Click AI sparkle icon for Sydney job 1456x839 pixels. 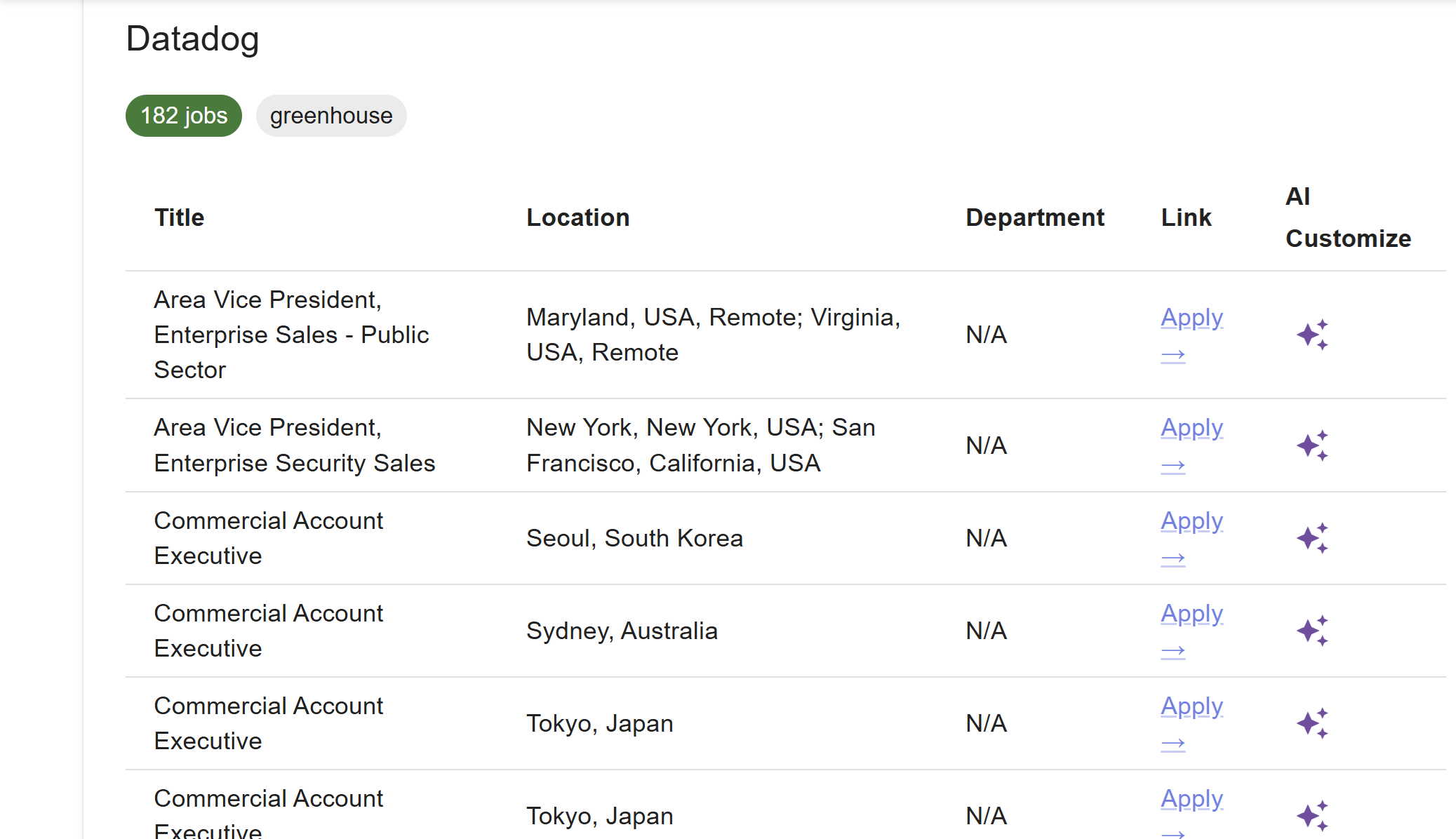[1311, 631]
